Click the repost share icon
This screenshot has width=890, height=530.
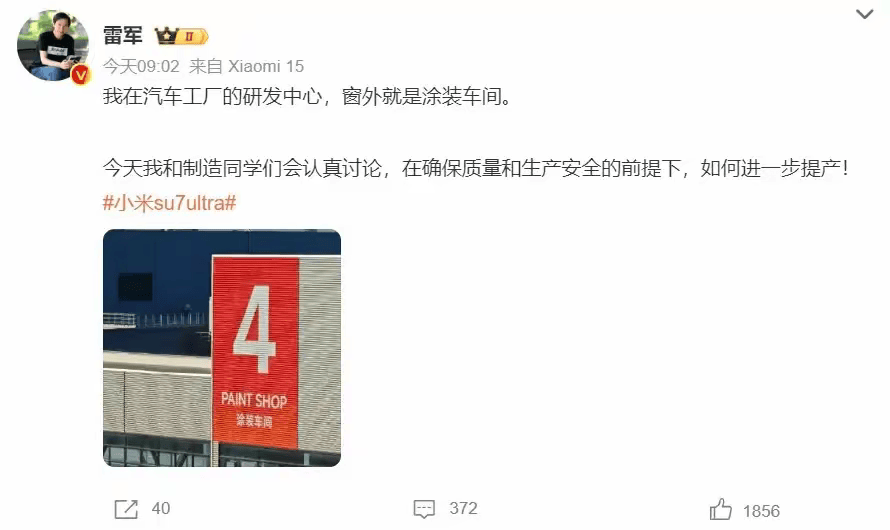tap(126, 509)
